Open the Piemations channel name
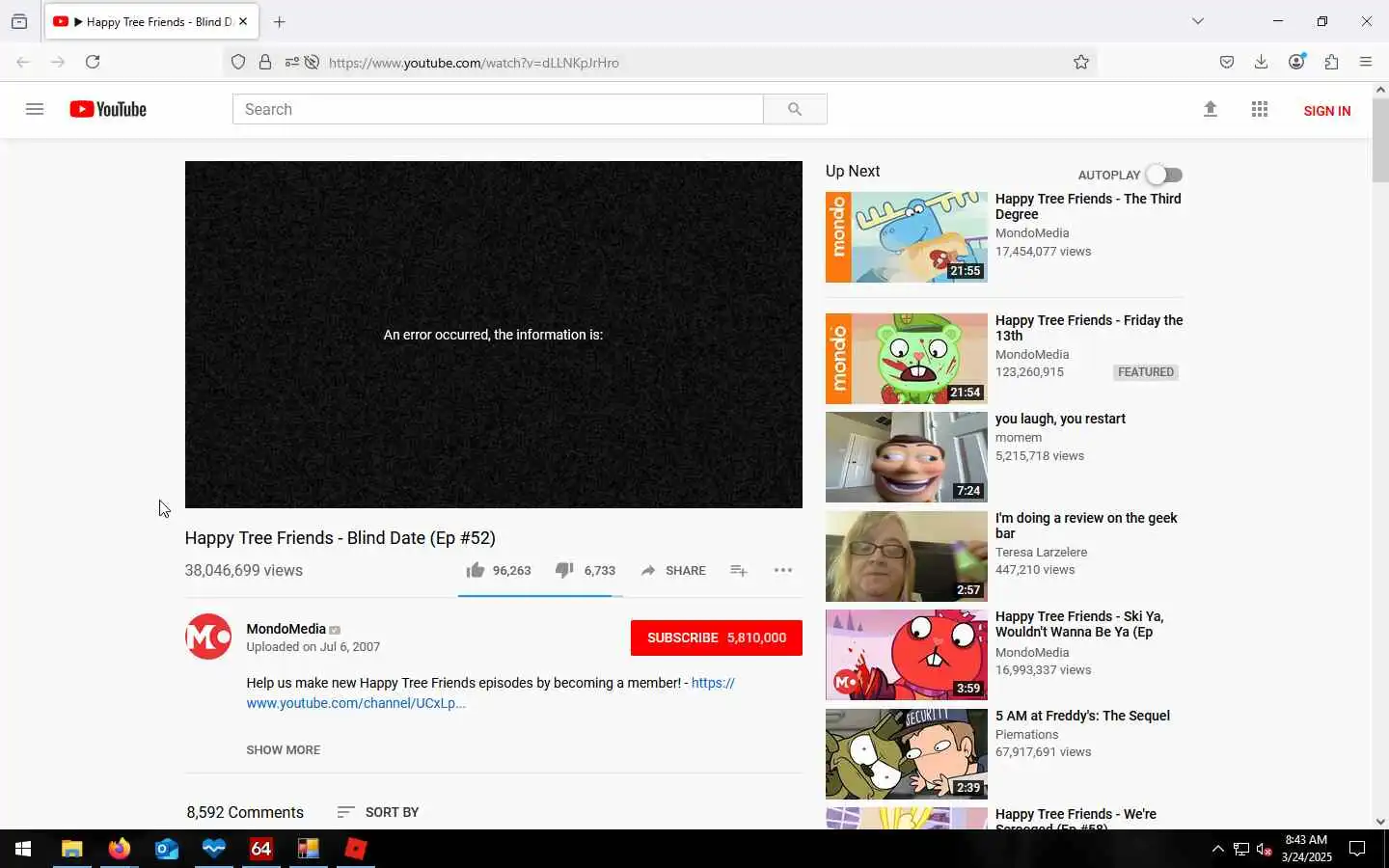The width and height of the screenshot is (1389, 868). (x=1026, y=735)
